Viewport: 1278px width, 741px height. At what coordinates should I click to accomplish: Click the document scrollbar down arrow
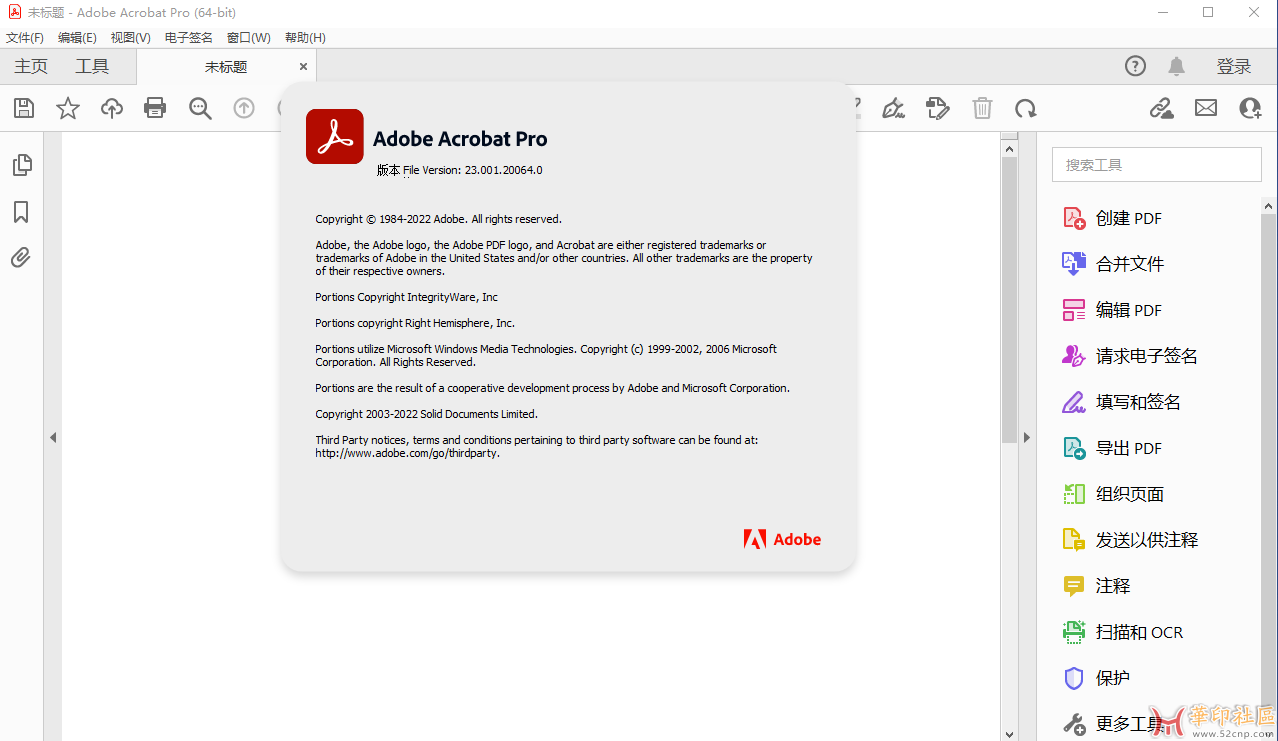point(1009,733)
